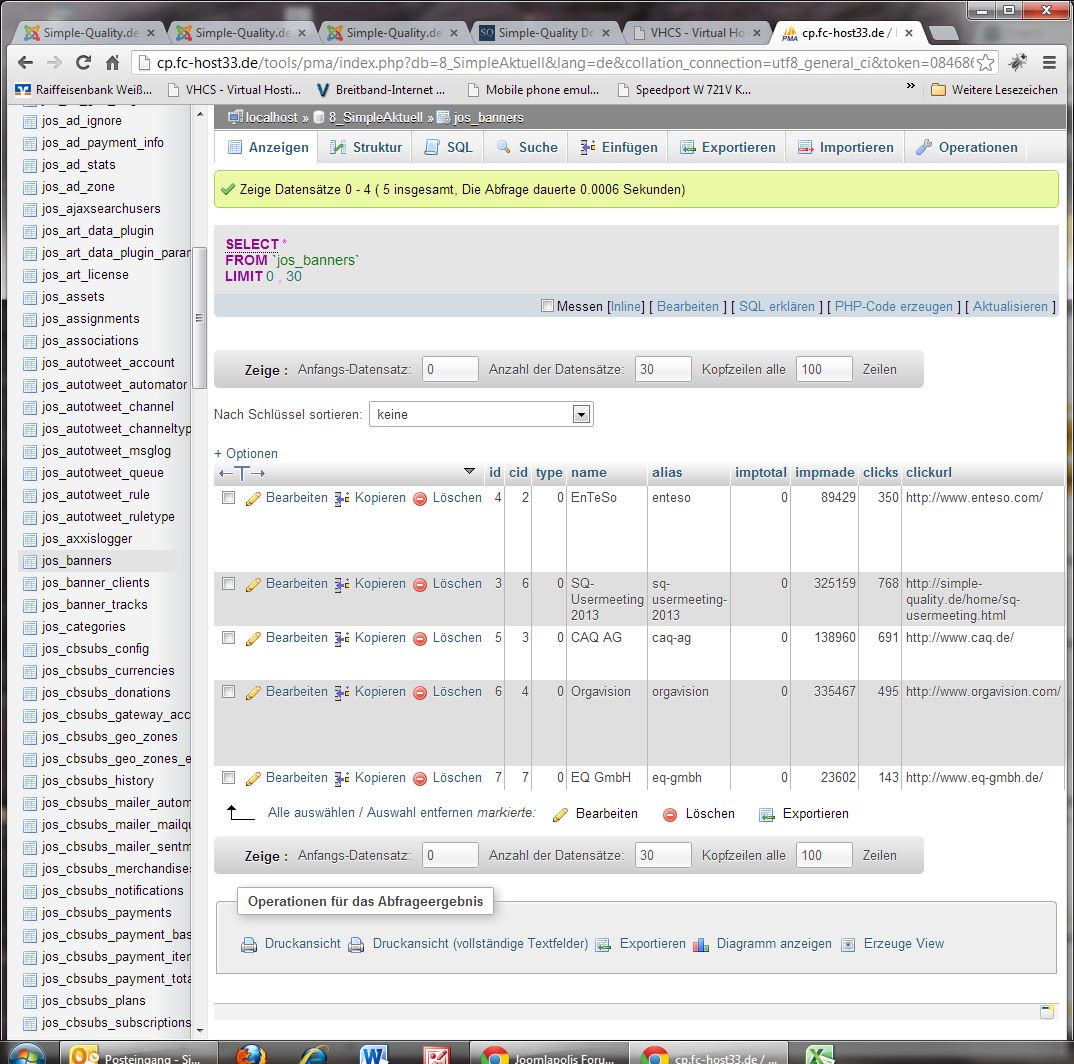Open the Weitere Lesezeichen bookmarks folder
The height and width of the screenshot is (1064, 1074).
pyautogui.click(x=995, y=90)
